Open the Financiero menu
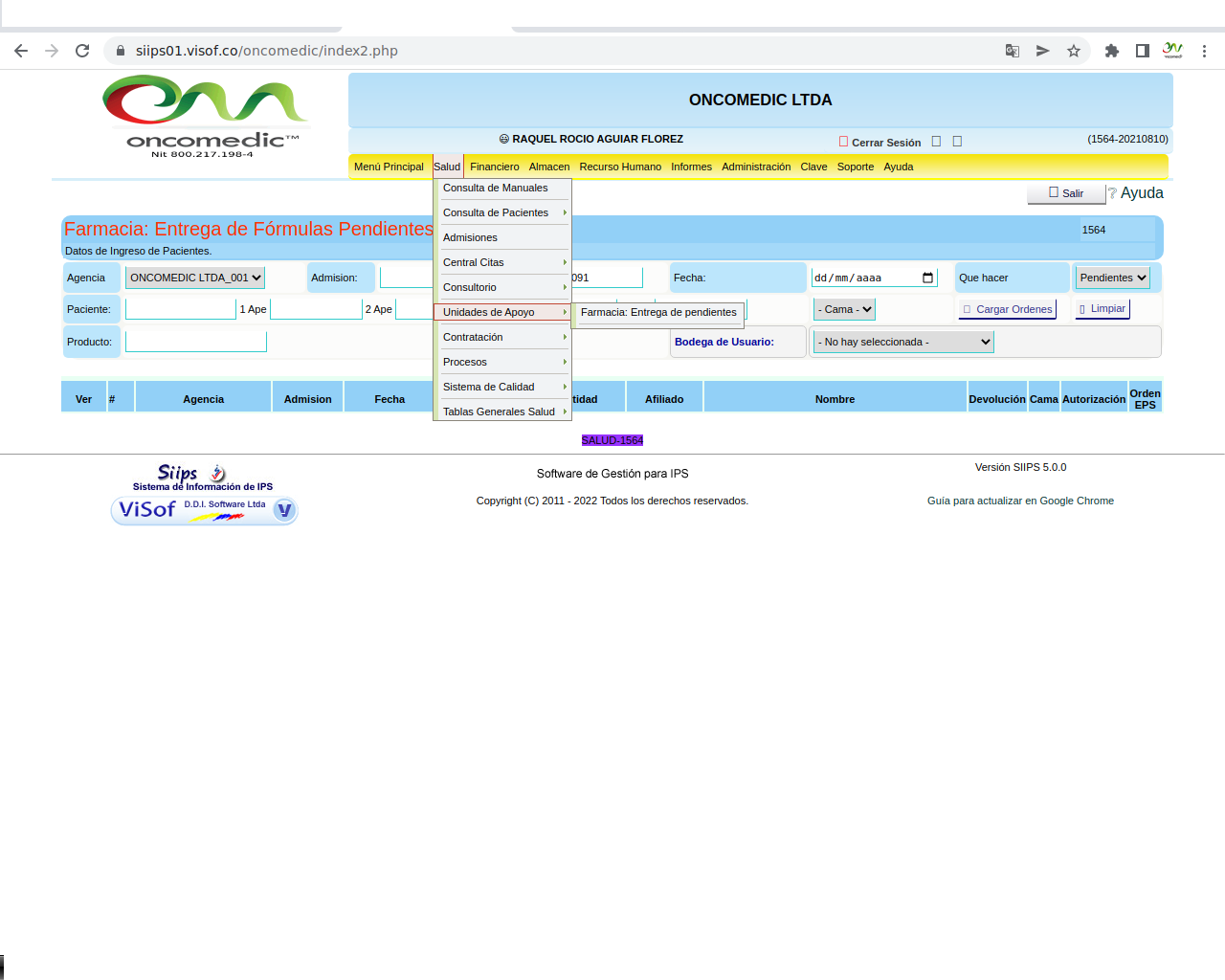Screen dimensions: 1225x980 point(494,167)
